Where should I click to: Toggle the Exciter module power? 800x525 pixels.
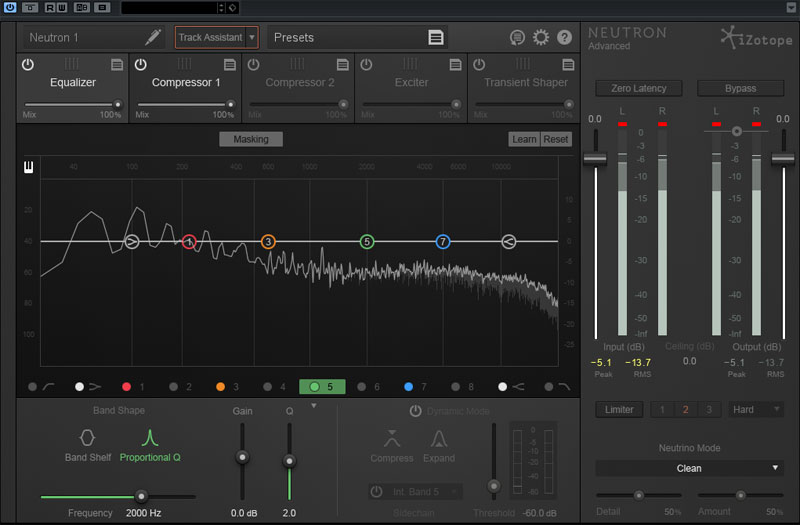pos(366,64)
